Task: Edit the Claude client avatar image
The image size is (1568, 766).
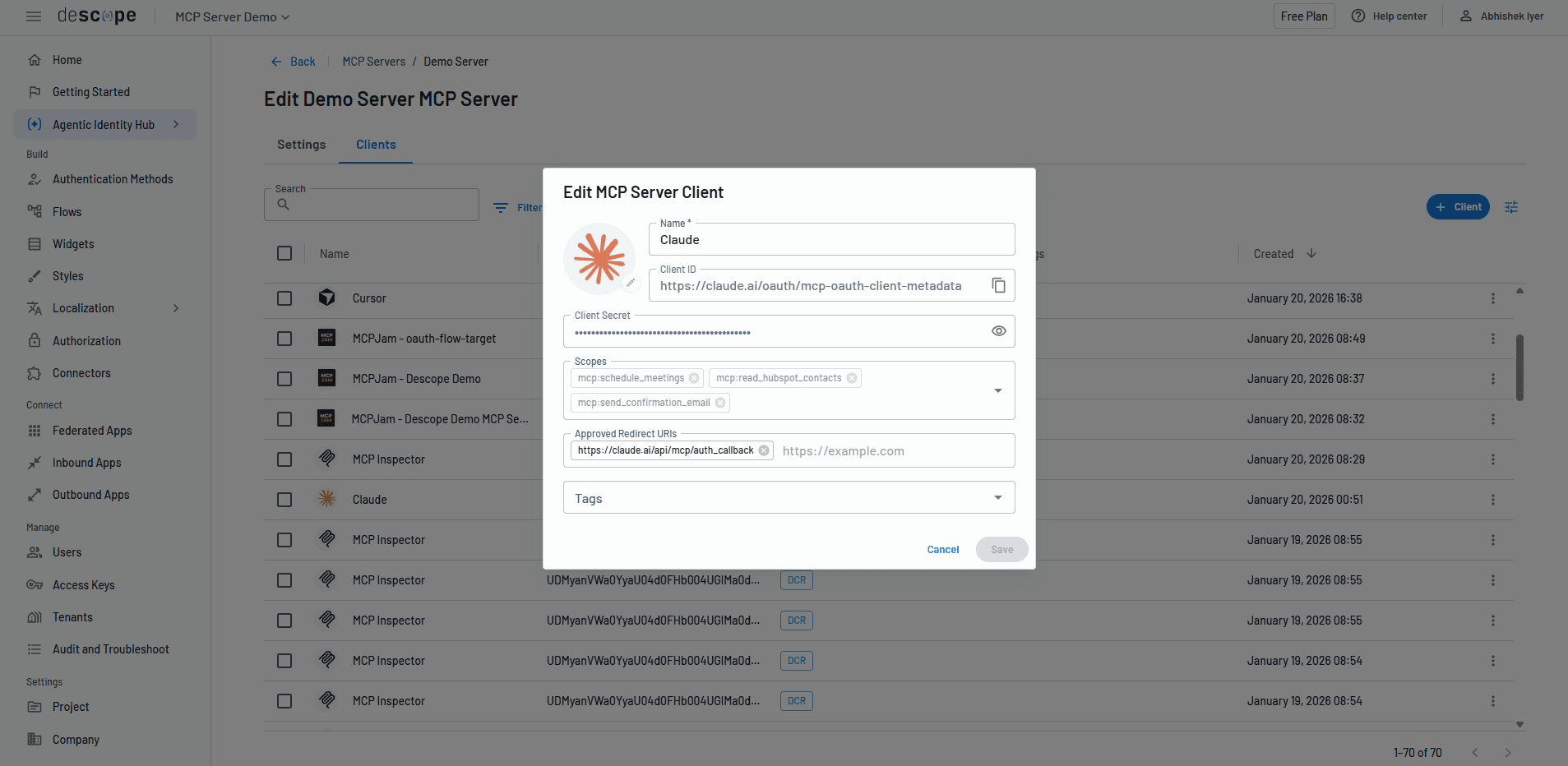Action: [631, 283]
